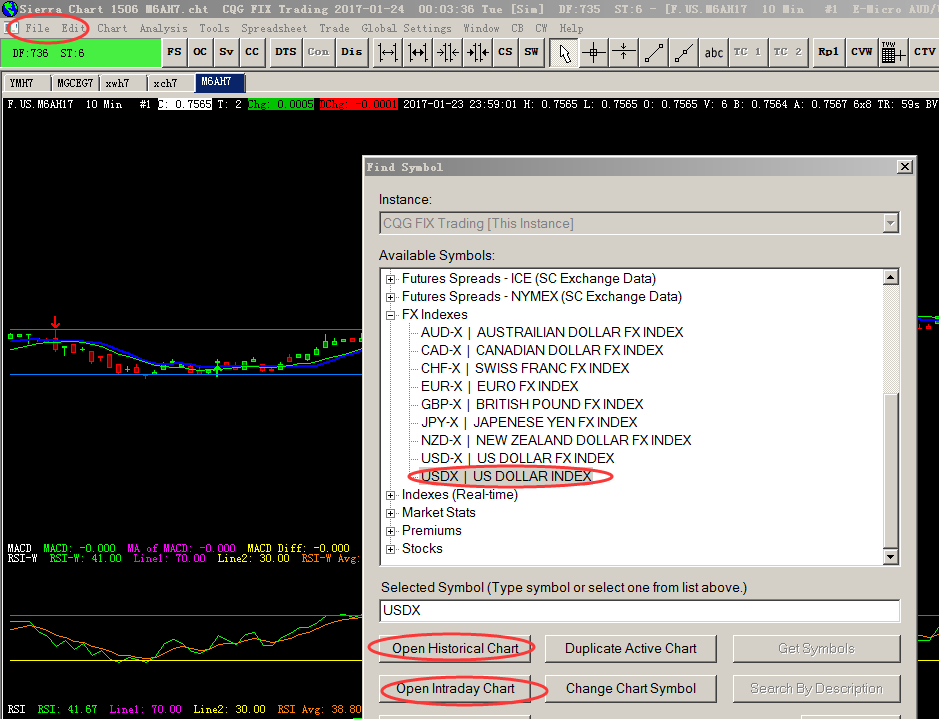Select the abc text tool

[714, 51]
